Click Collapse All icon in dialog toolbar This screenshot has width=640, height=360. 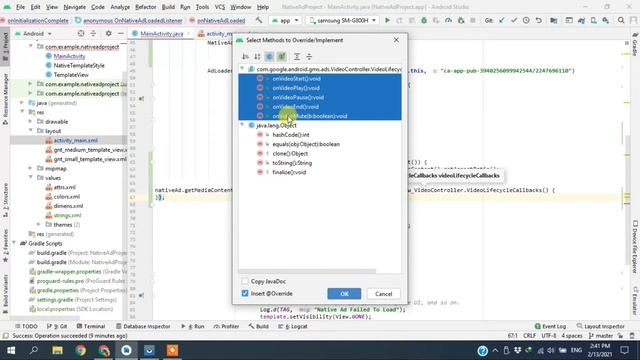[309, 56]
